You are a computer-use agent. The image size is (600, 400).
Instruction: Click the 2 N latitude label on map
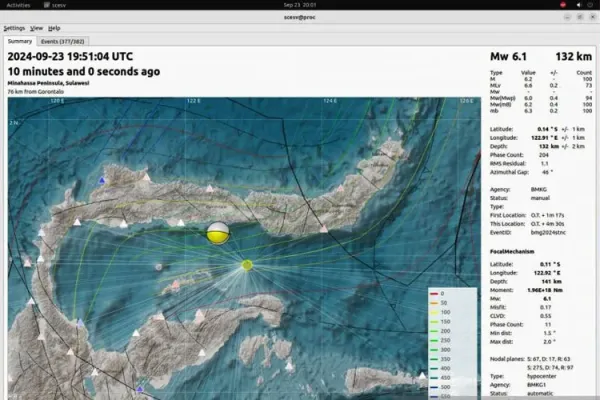(x=14, y=123)
